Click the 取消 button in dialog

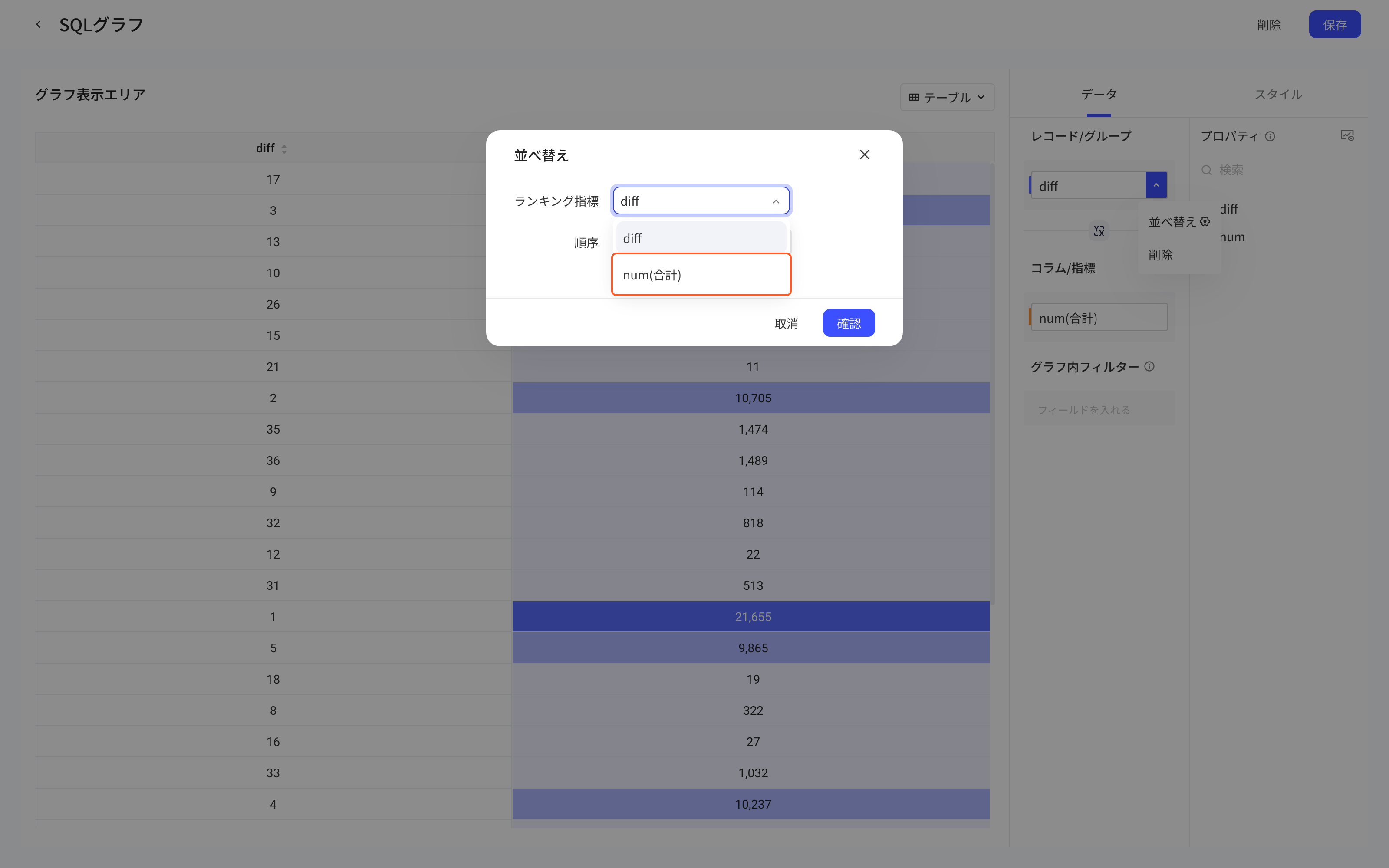786,323
